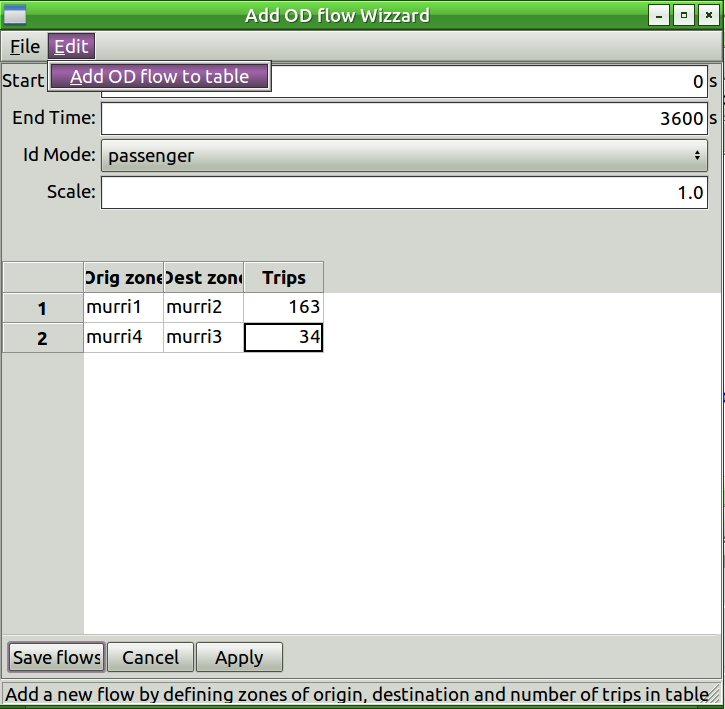The height and width of the screenshot is (709, 725).
Task: Click the End Time input field
Action: 403,118
